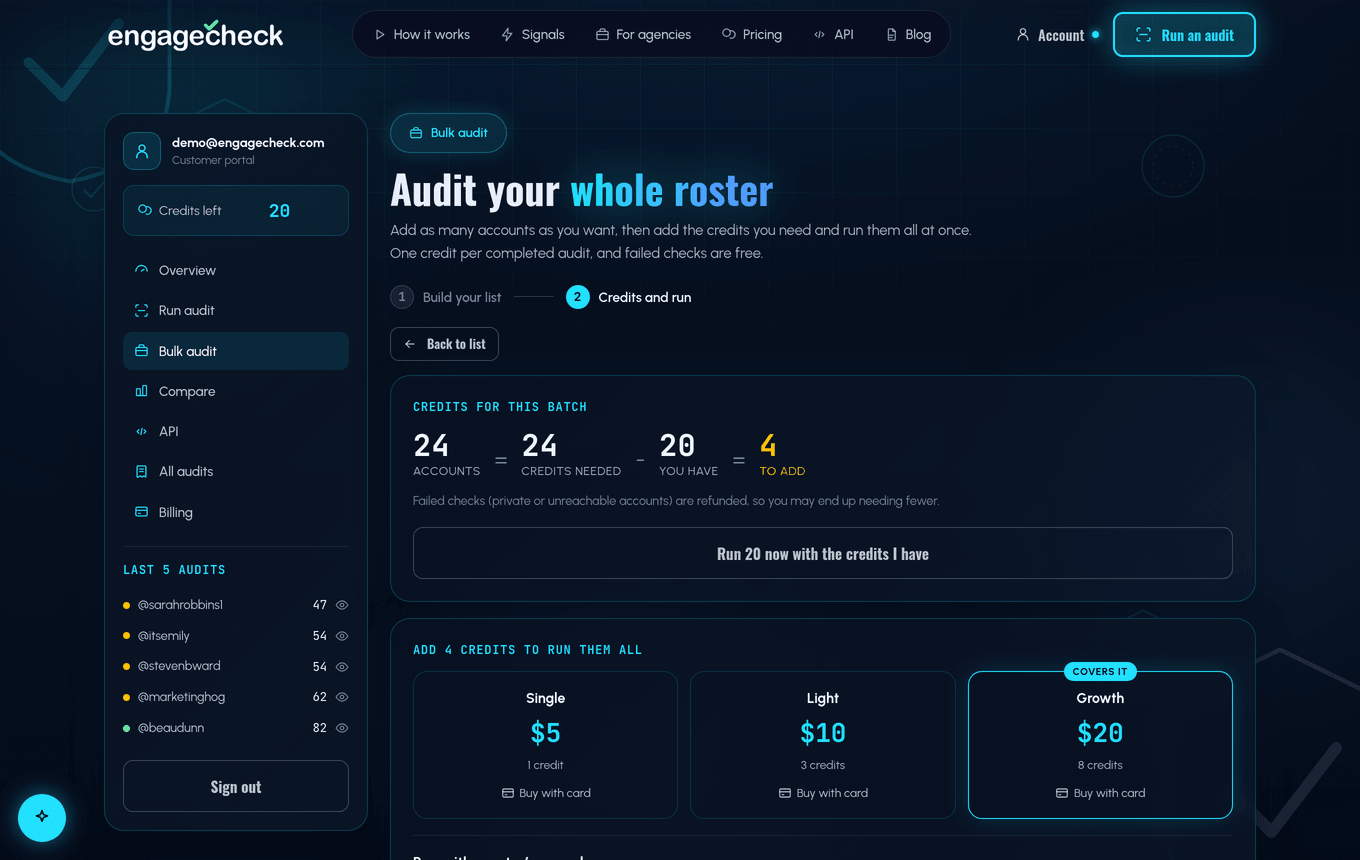Click the engagecheck logo
This screenshot has height=860, width=1360.
pos(196,35)
